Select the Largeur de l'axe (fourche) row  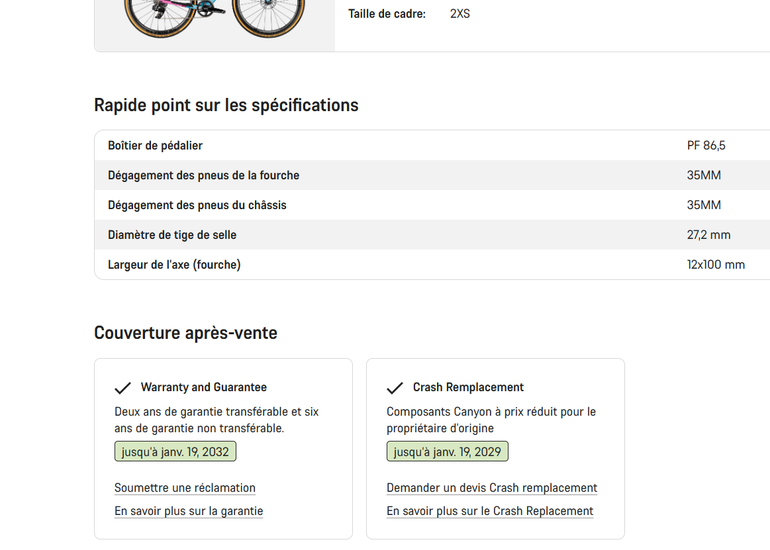(432, 264)
